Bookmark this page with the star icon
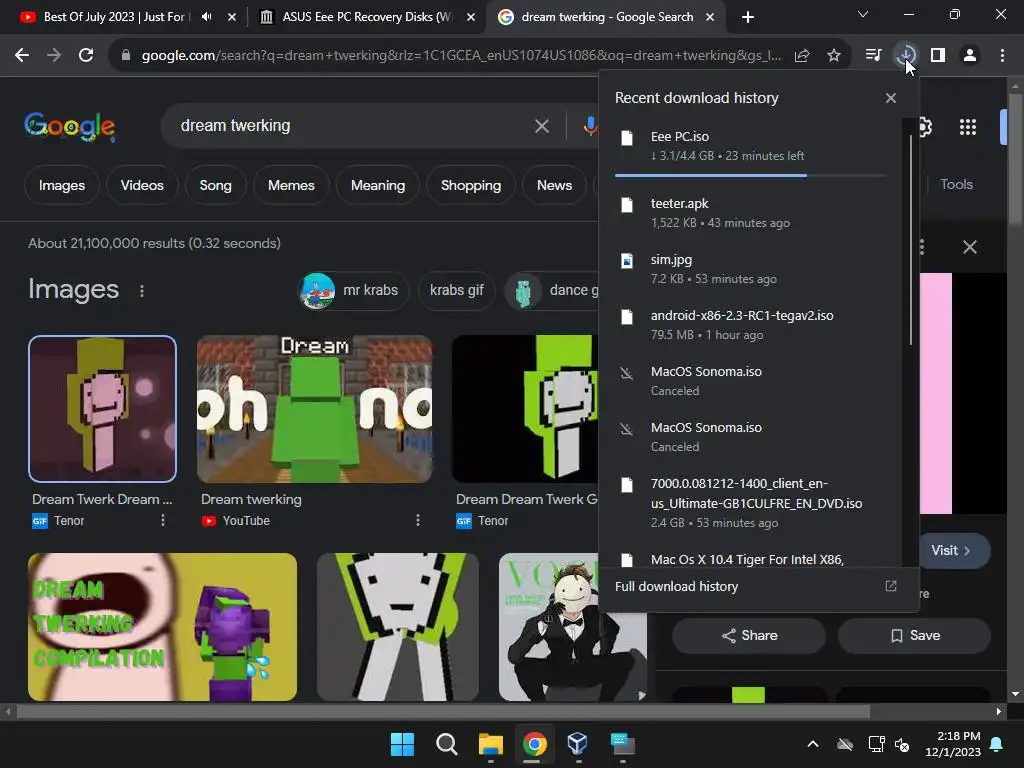Screen dimensions: 1024x768 click(834, 56)
